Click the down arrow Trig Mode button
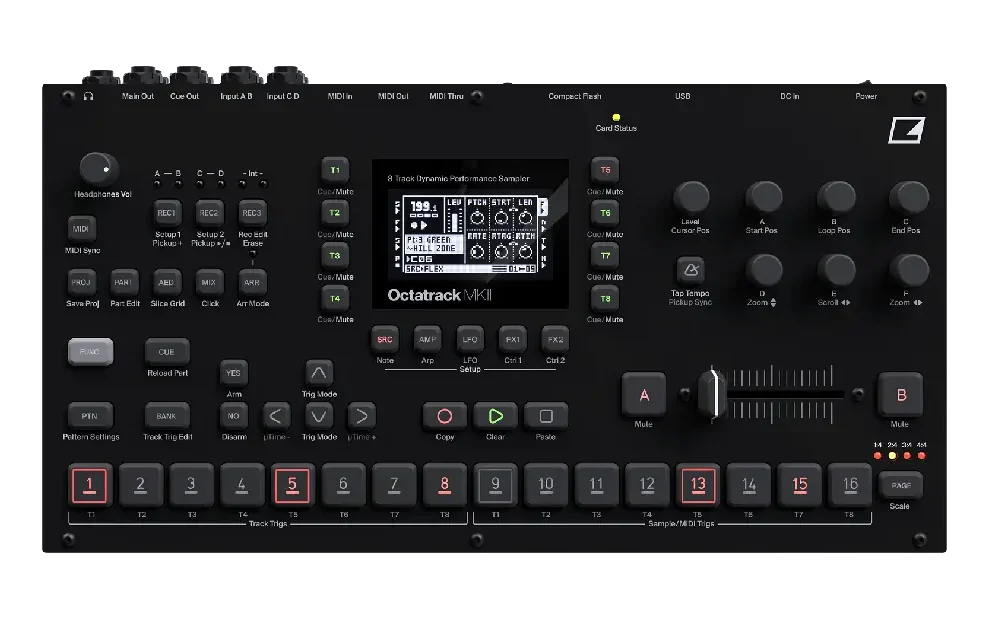Viewport: 985px width, 635px height. (x=319, y=416)
